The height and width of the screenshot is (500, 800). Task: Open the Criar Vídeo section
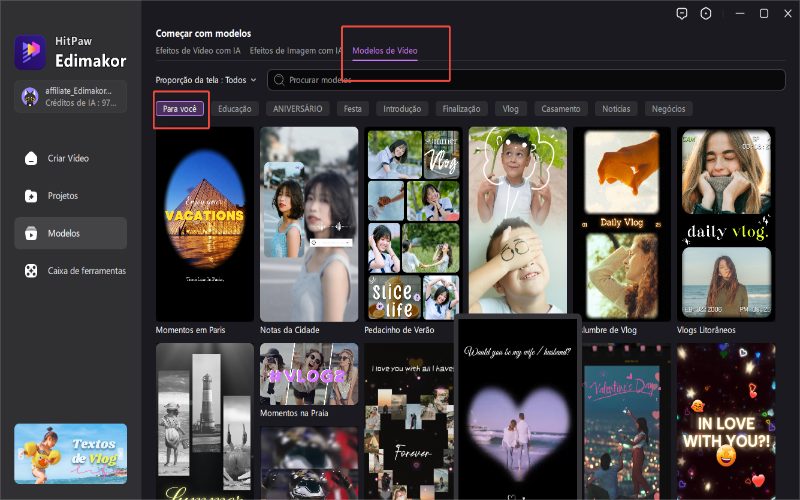click(70, 158)
